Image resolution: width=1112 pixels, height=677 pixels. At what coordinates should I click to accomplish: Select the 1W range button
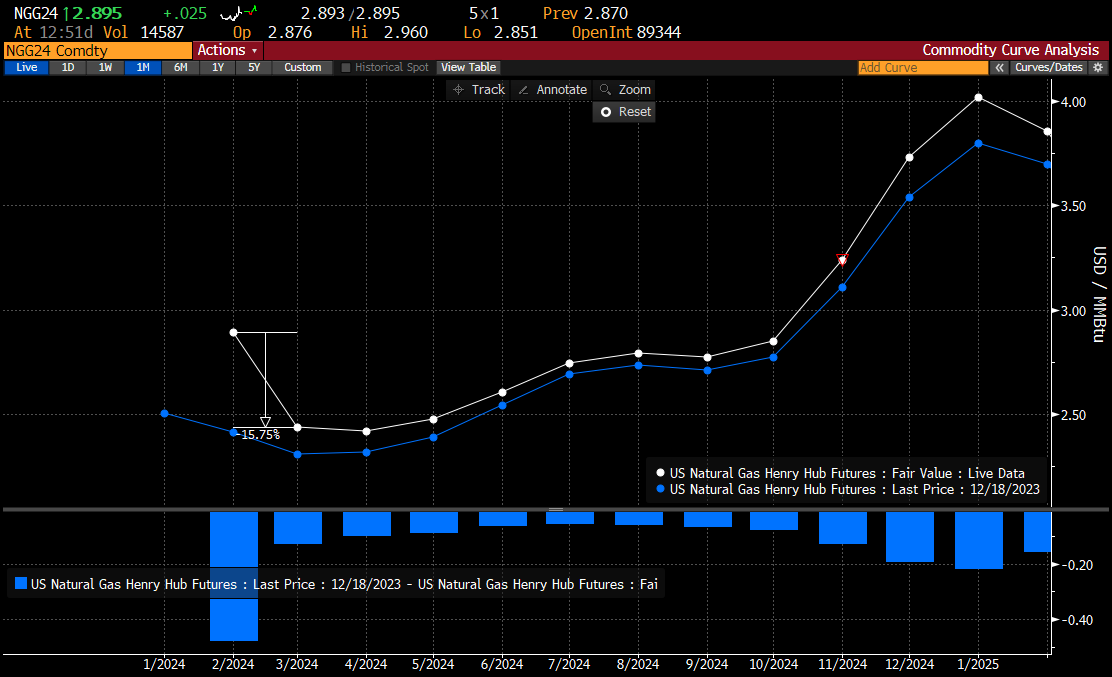click(105, 68)
